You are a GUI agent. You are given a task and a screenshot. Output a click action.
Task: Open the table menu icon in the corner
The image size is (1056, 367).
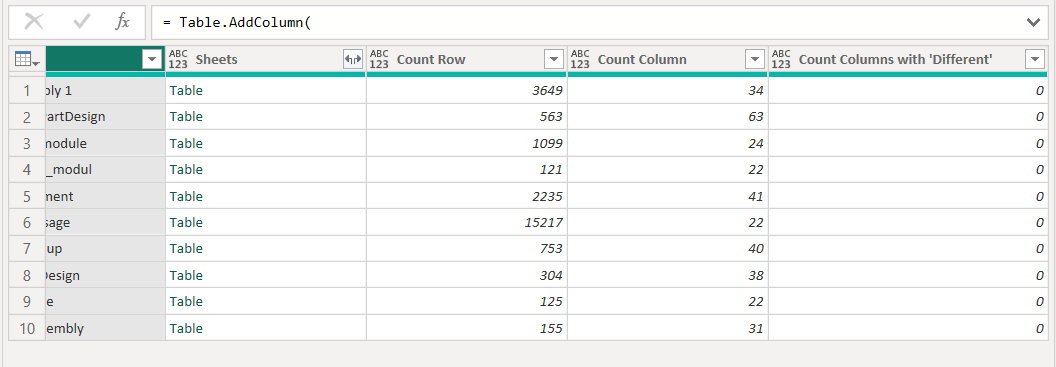tap(27, 60)
